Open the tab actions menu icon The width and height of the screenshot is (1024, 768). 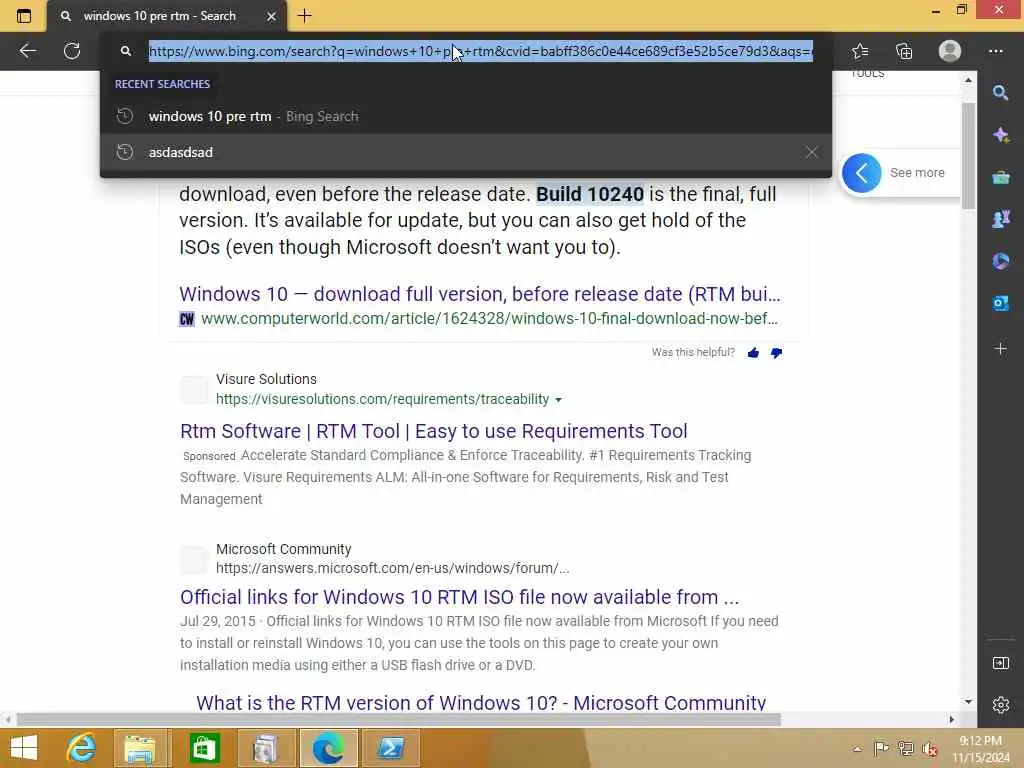click(24, 16)
